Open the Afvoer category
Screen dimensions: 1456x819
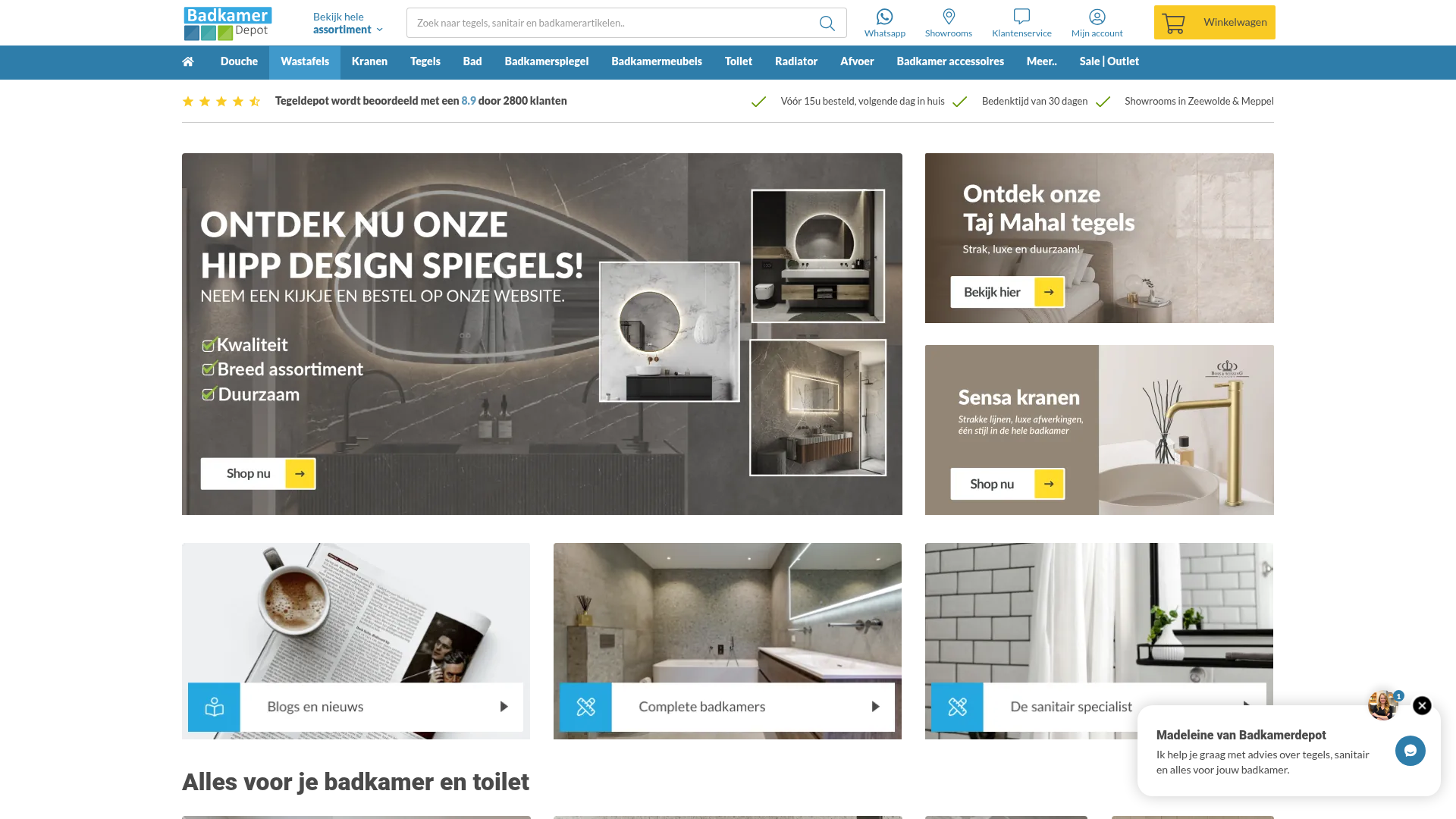(x=857, y=61)
